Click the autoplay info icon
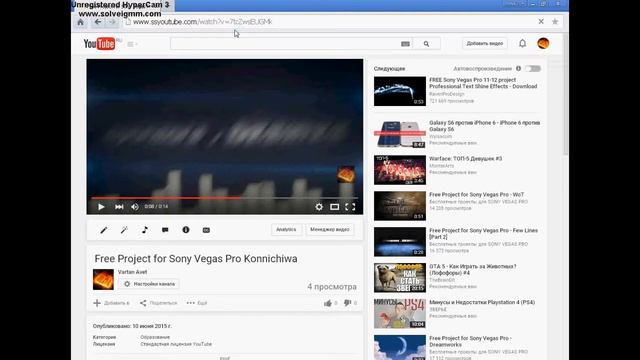The height and width of the screenshot is (360, 640). tap(518, 69)
